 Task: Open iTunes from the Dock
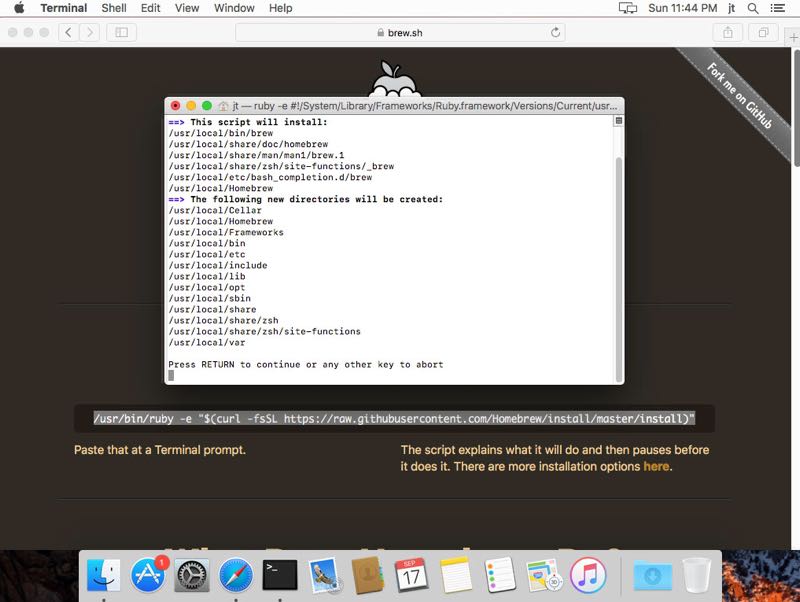click(588, 575)
